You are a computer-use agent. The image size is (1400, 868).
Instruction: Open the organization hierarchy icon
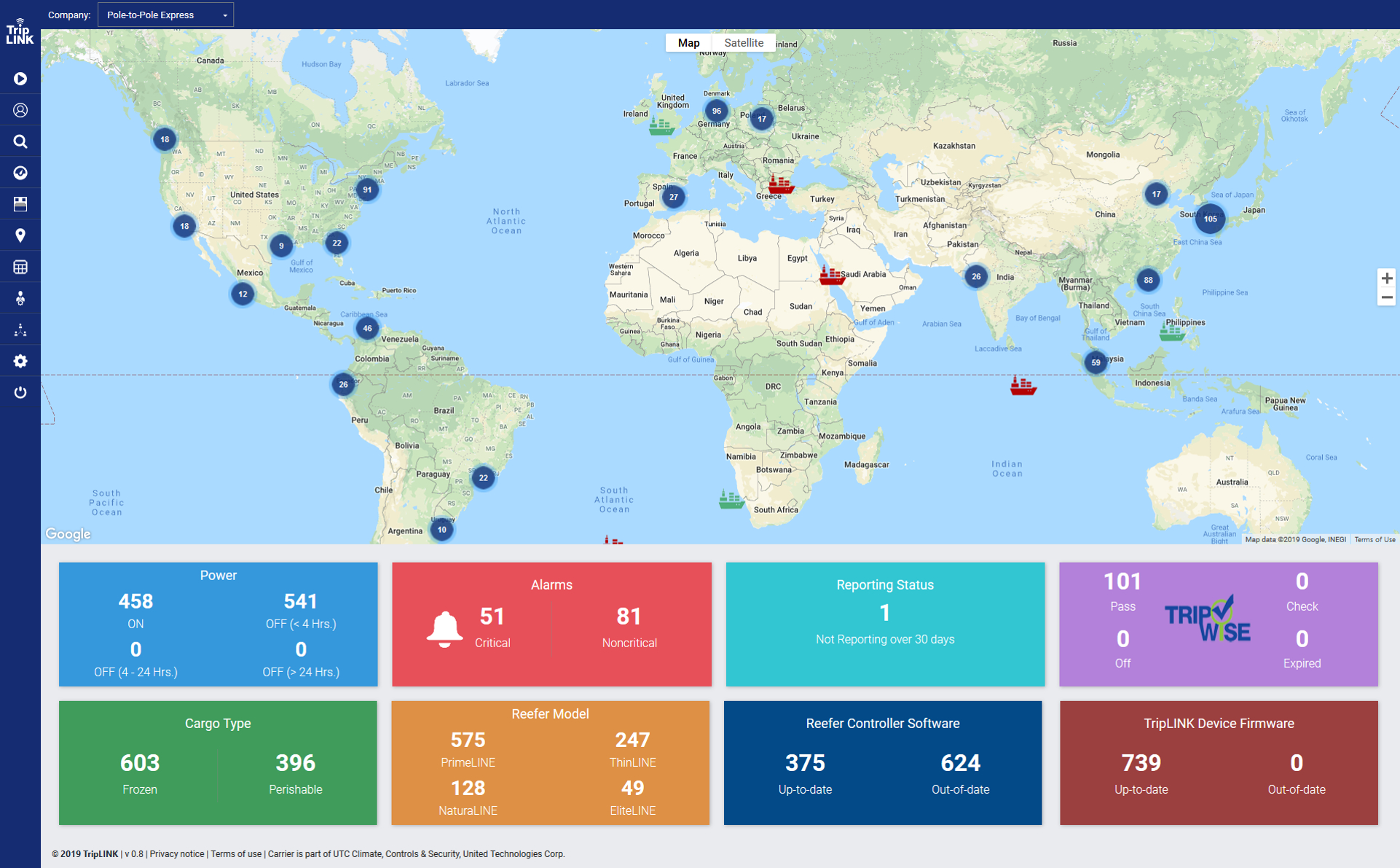(20, 329)
